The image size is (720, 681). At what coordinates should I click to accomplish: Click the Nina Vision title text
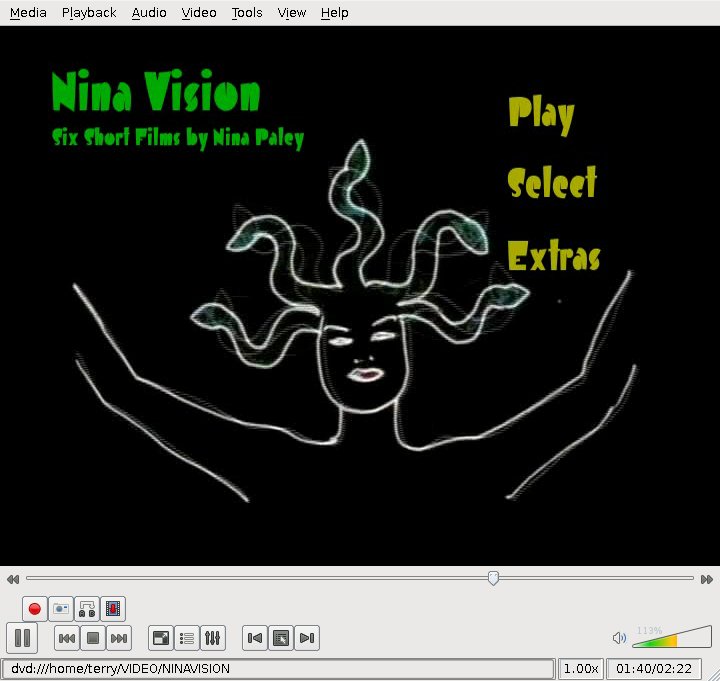tap(156, 91)
